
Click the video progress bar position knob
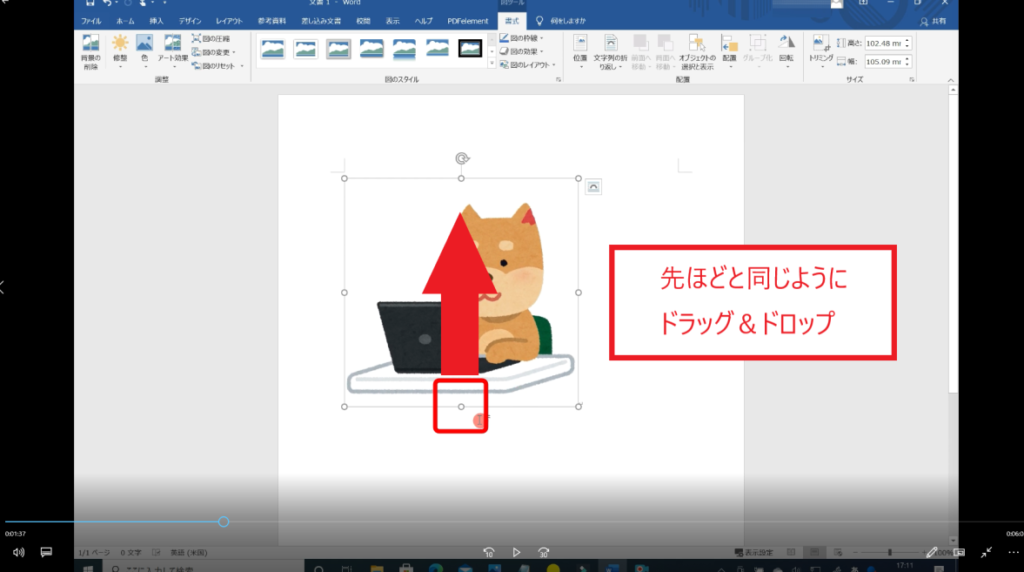[x=223, y=521]
